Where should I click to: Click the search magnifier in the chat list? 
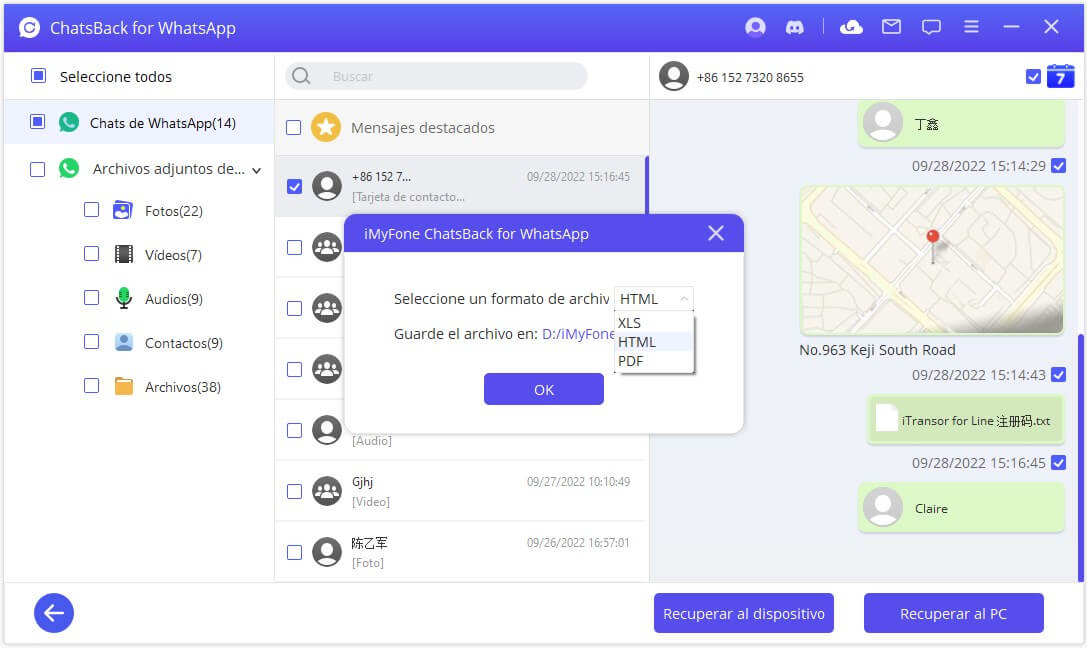coord(300,76)
